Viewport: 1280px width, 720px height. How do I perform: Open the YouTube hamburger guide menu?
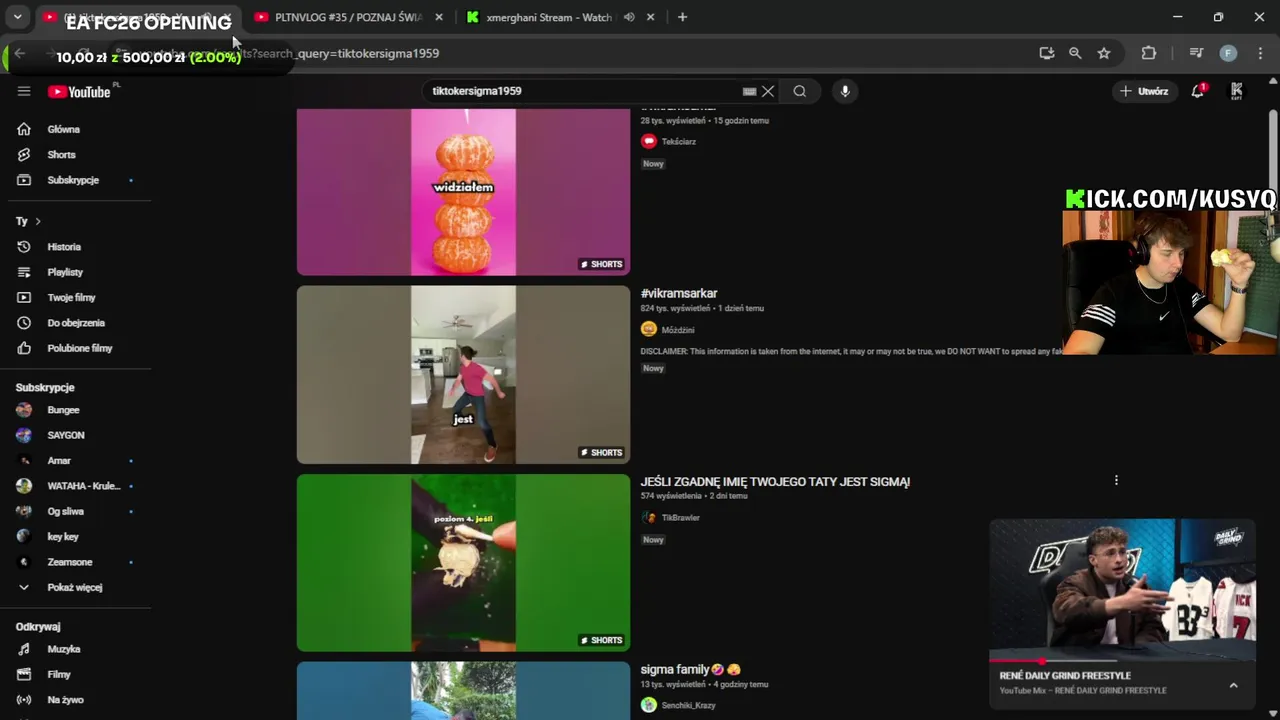tap(24, 91)
